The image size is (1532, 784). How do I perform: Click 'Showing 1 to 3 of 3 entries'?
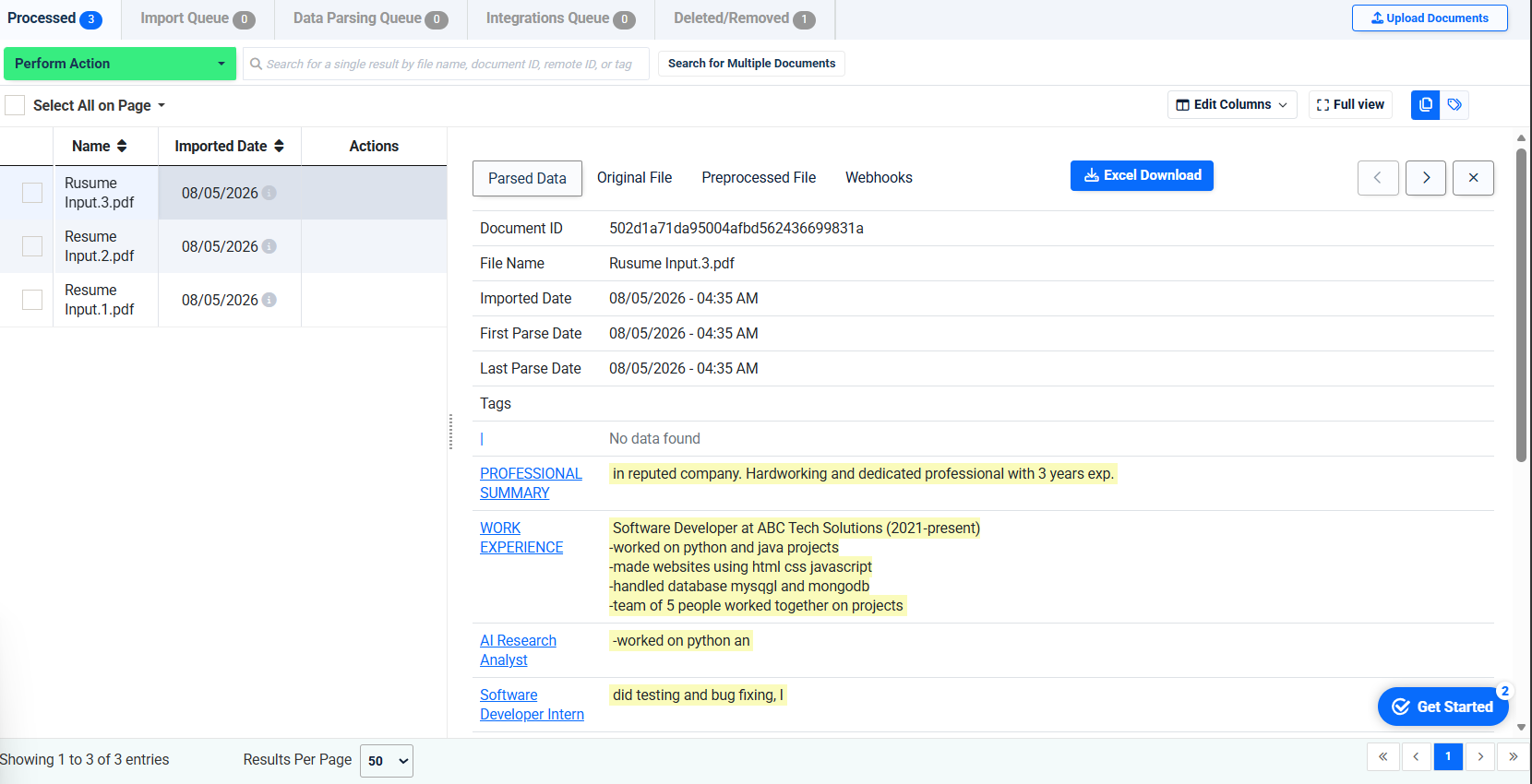tap(85, 760)
